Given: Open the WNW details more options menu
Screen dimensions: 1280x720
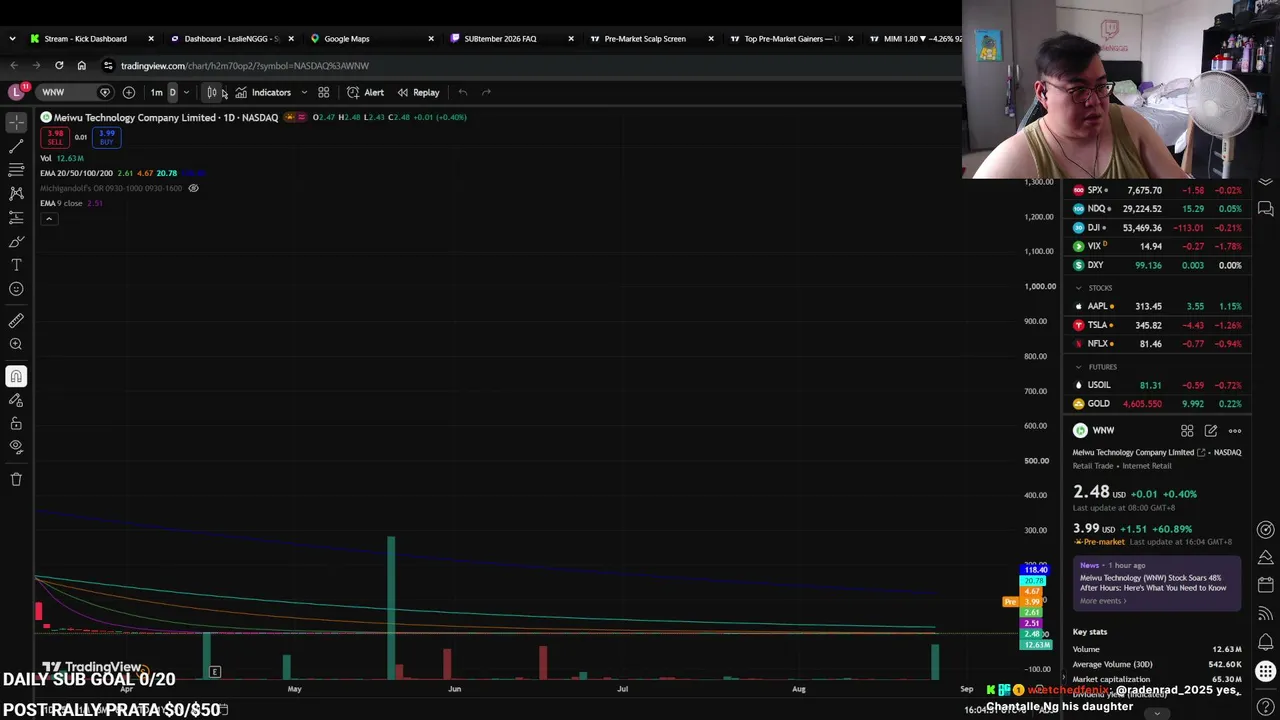Looking at the screenshot, I should (1235, 431).
